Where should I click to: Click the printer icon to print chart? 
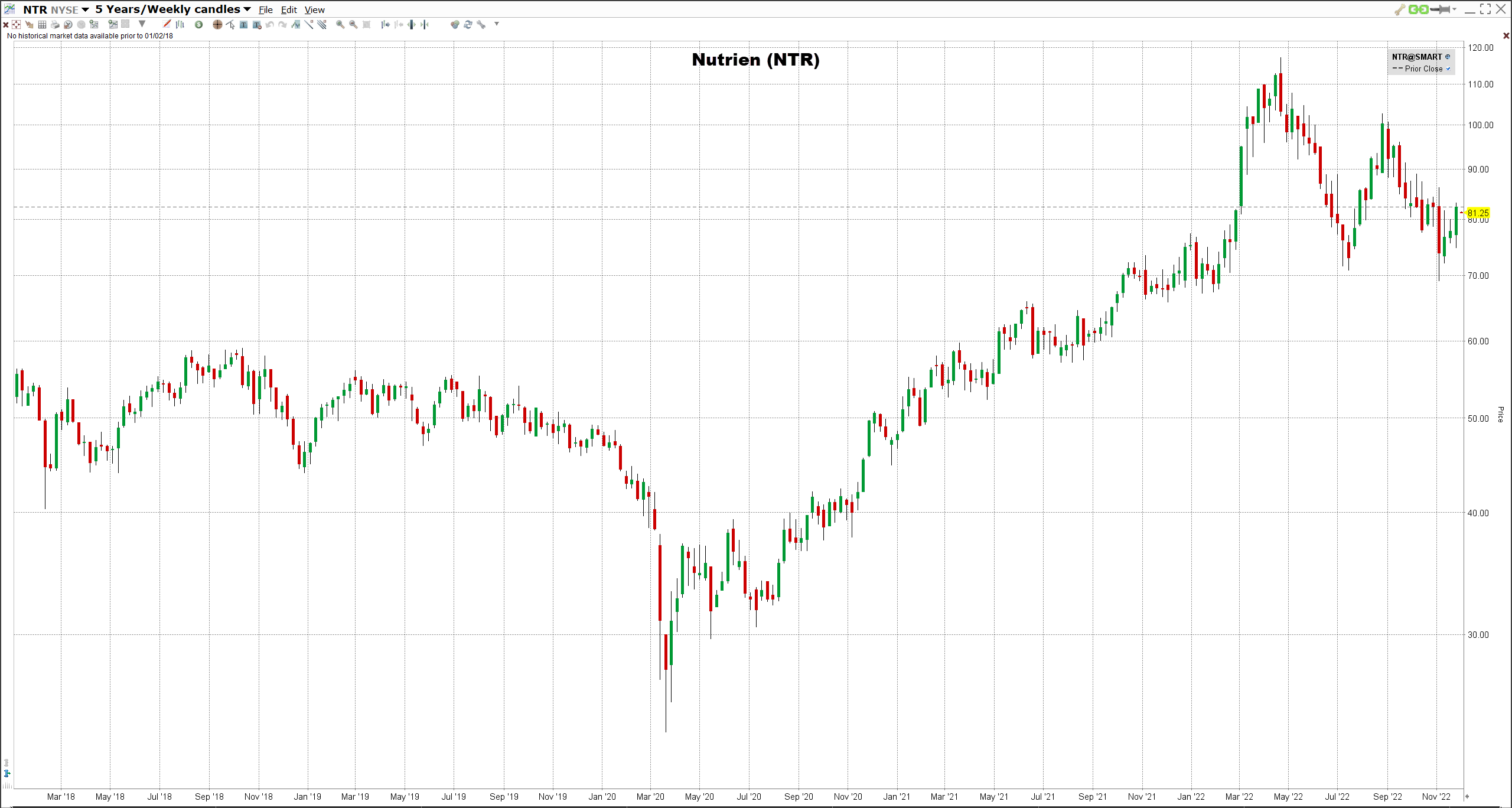(55, 25)
